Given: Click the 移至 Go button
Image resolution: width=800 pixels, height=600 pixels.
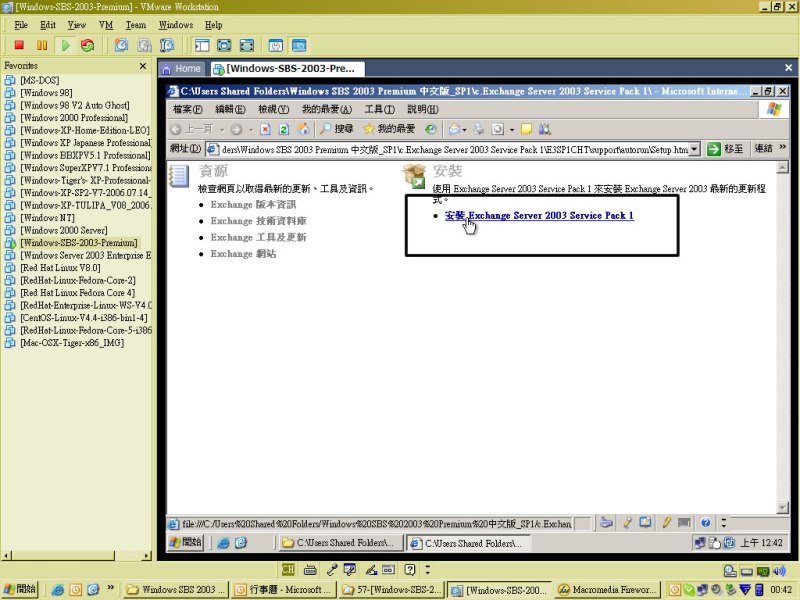Looking at the screenshot, I should click(726, 149).
